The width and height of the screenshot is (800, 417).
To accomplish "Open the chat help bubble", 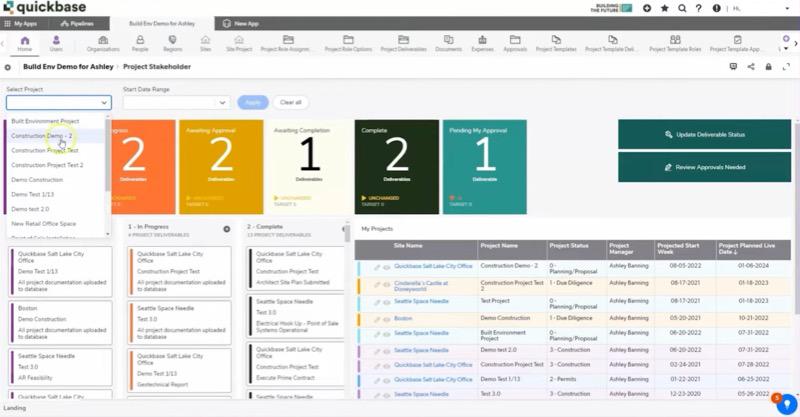I will [x=787, y=404].
